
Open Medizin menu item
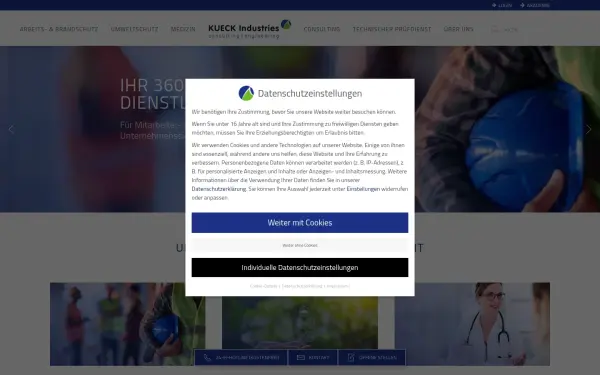pyautogui.click(x=183, y=29)
